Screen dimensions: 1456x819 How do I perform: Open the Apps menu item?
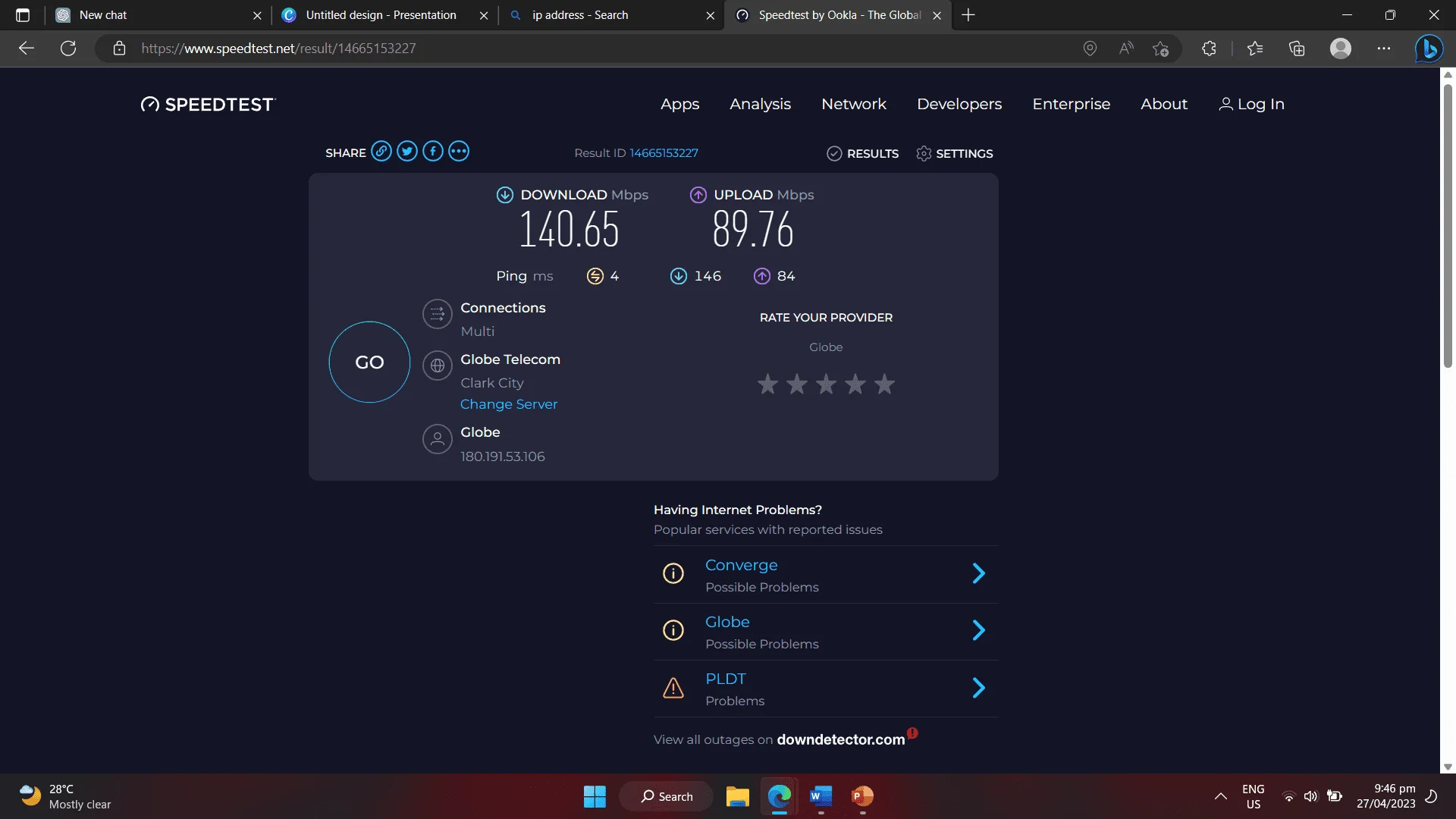coord(679,105)
